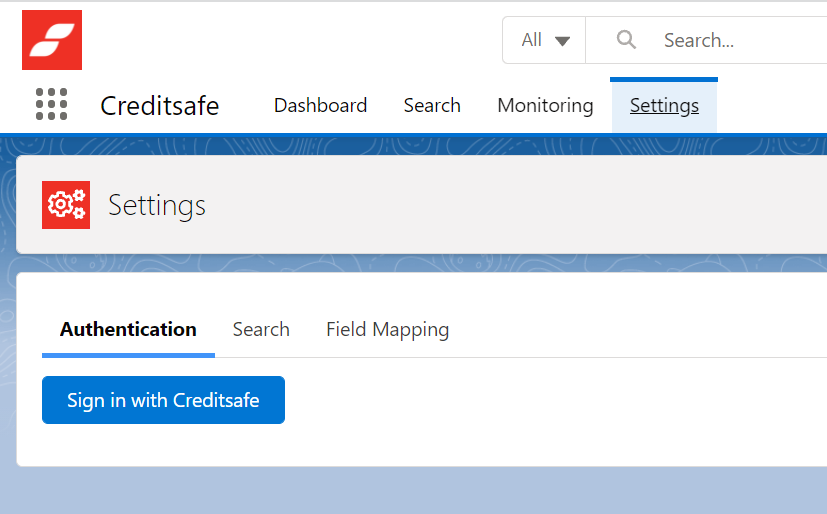Go to Search in the navigation bar
The width and height of the screenshot is (827, 514).
click(432, 105)
